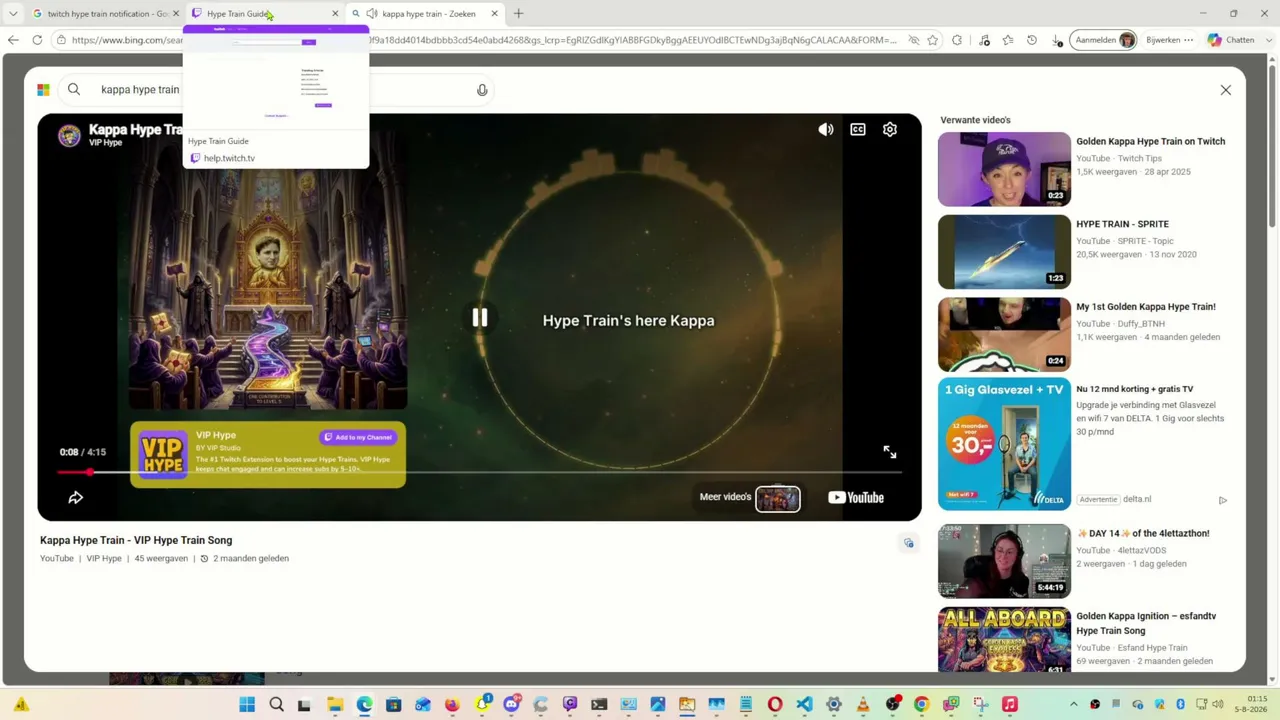This screenshot has width=1280, height=720.
Task: Add this page to favorites star
Action: [x=933, y=40]
